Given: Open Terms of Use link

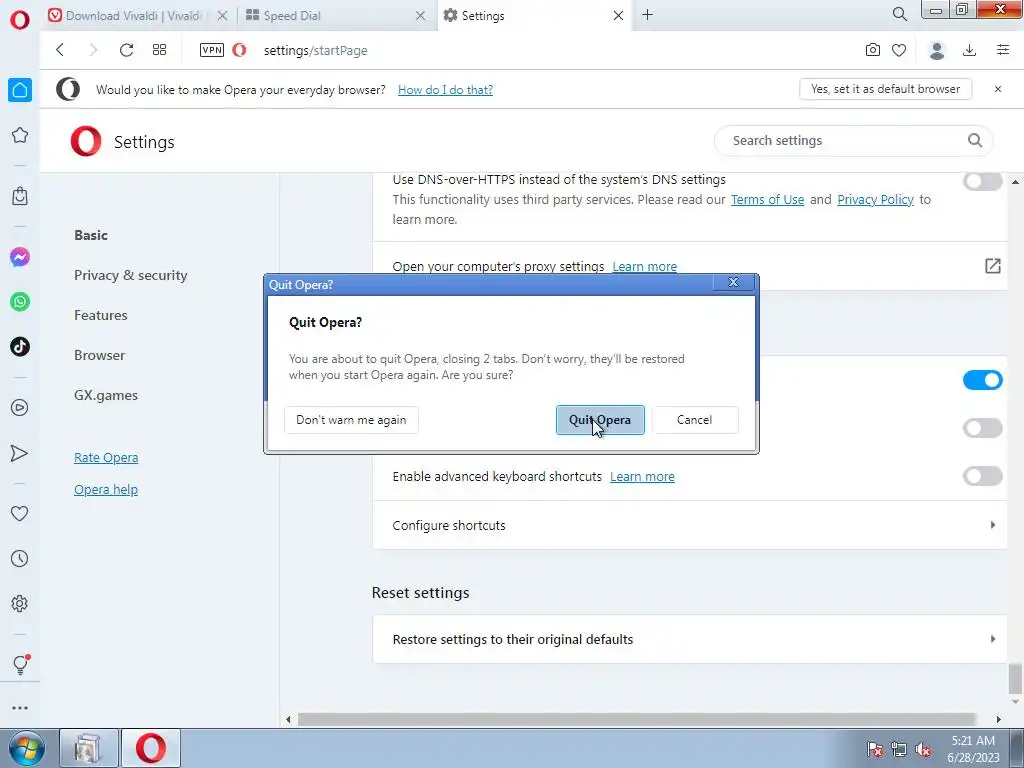Looking at the screenshot, I should [x=767, y=200].
